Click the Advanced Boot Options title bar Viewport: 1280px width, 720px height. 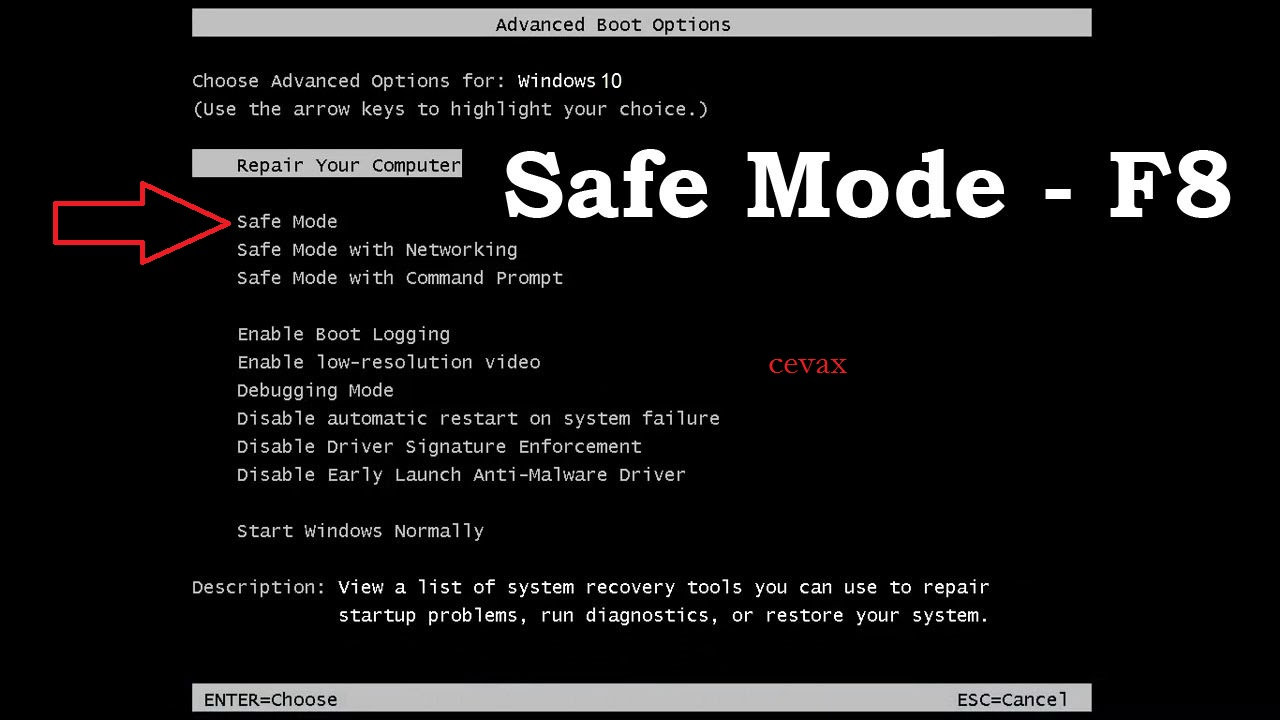coord(641,24)
